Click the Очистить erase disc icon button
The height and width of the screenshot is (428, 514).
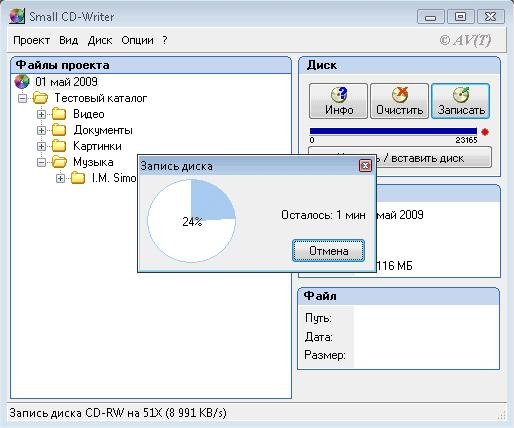tap(399, 101)
